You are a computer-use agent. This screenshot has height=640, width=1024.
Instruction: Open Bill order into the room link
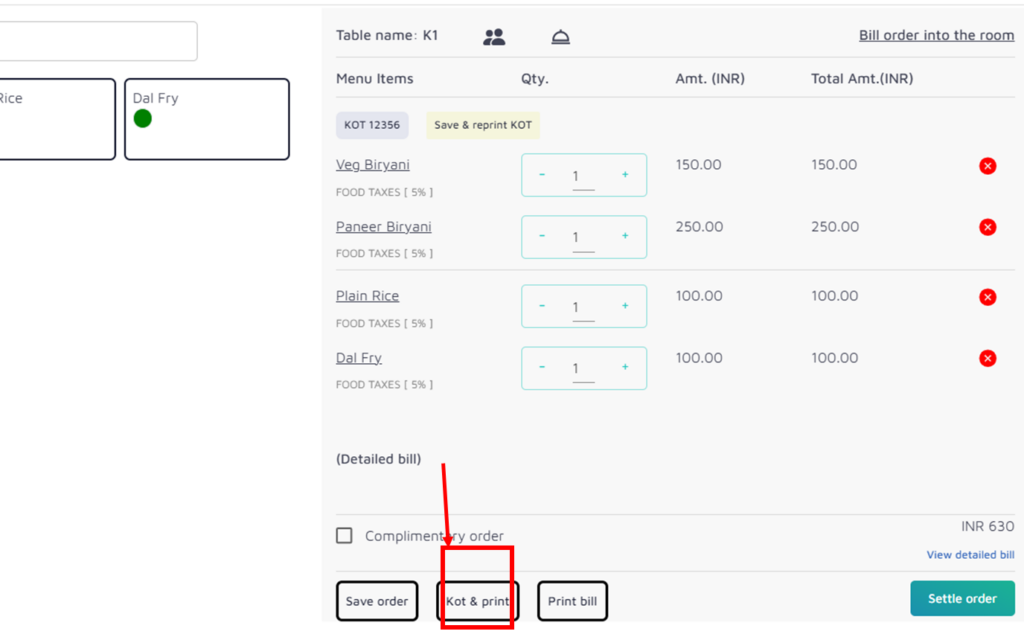936,35
